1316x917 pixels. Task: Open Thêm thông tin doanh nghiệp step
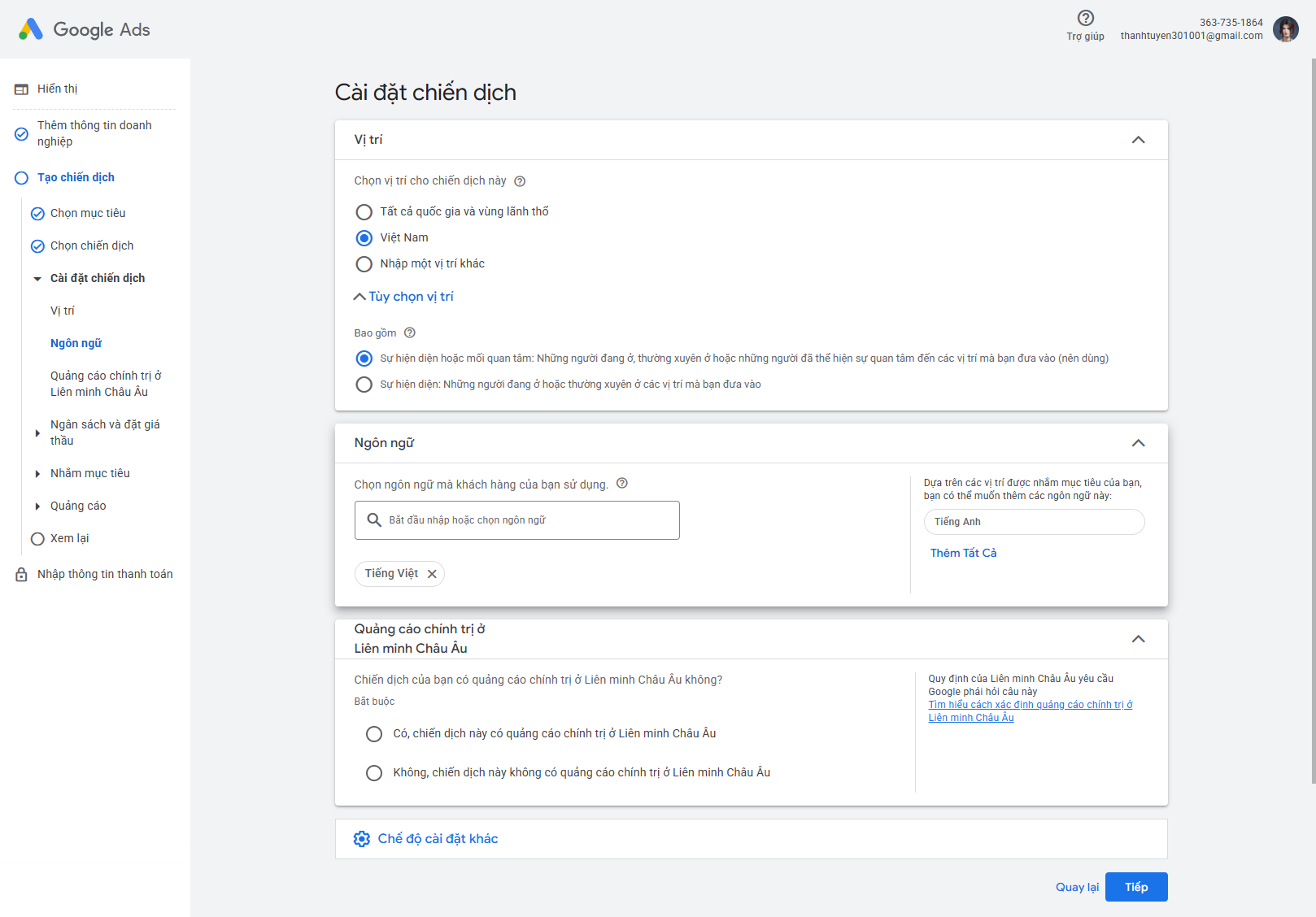[94, 133]
